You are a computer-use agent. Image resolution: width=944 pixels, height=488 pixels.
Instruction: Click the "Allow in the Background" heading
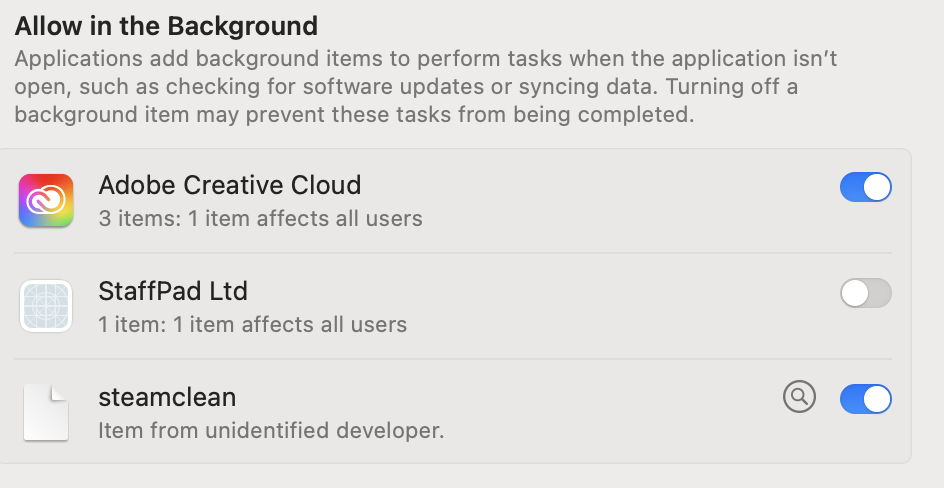[166, 25]
